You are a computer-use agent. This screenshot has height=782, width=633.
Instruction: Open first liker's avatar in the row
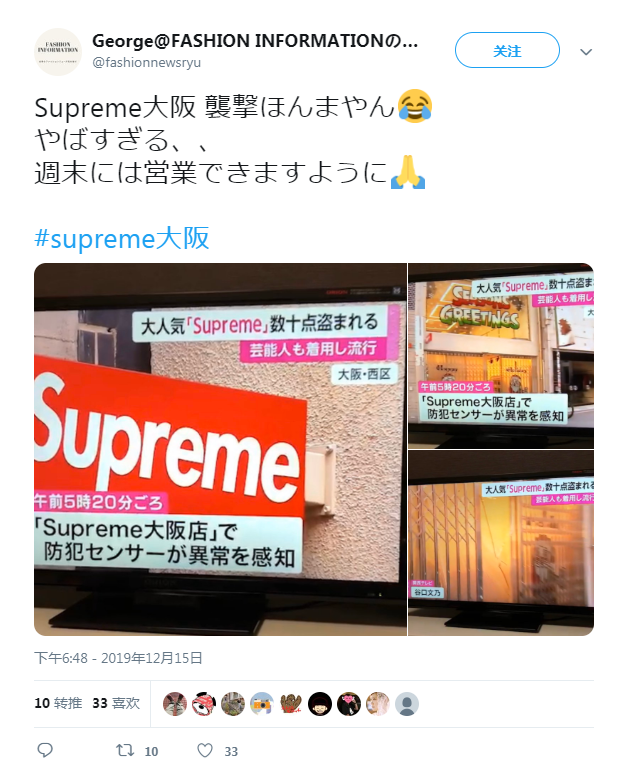(x=175, y=704)
